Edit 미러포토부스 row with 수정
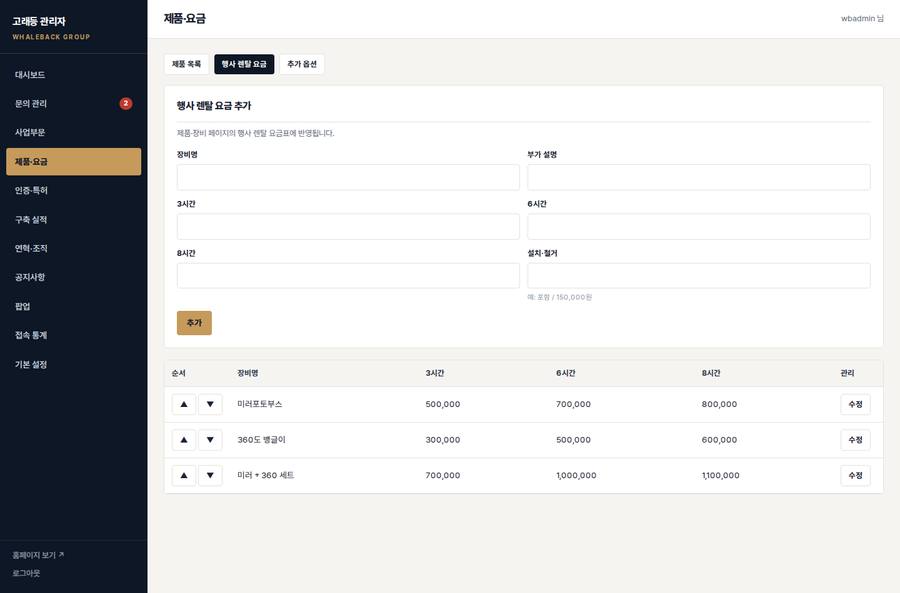This screenshot has height=593, width=900. click(855, 404)
